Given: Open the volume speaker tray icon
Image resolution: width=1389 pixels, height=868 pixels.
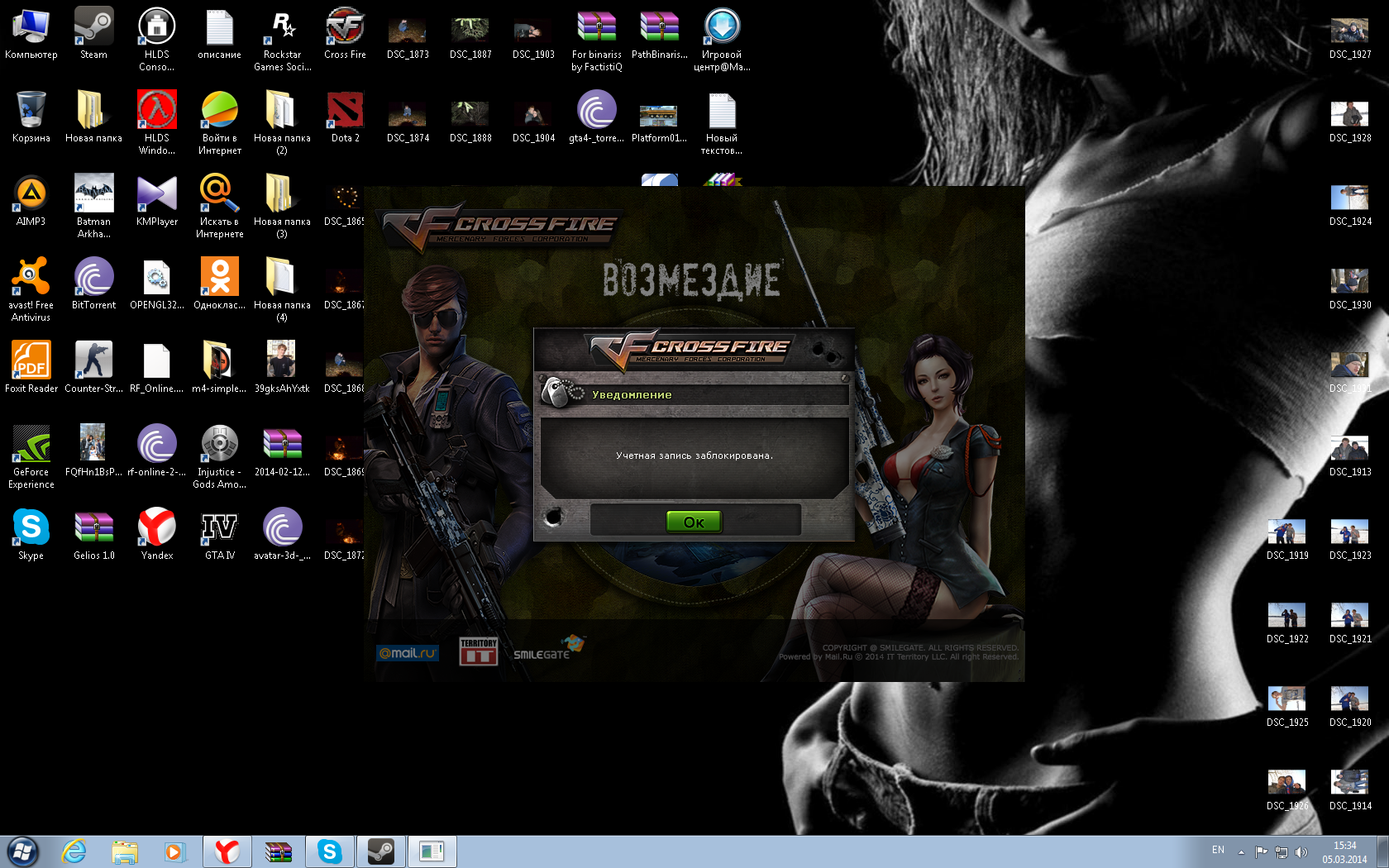Looking at the screenshot, I should pos(1301,851).
